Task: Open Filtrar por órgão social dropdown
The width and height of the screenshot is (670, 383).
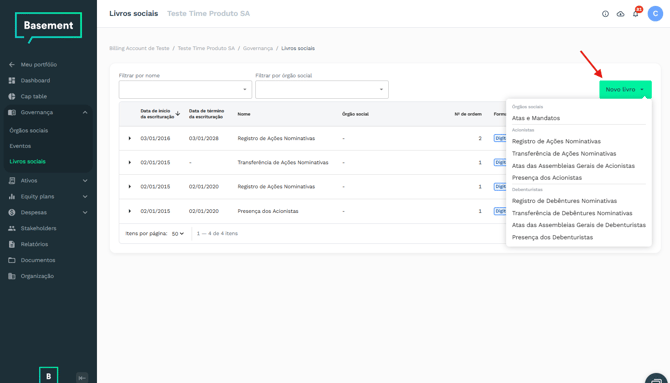Action: tap(322, 89)
